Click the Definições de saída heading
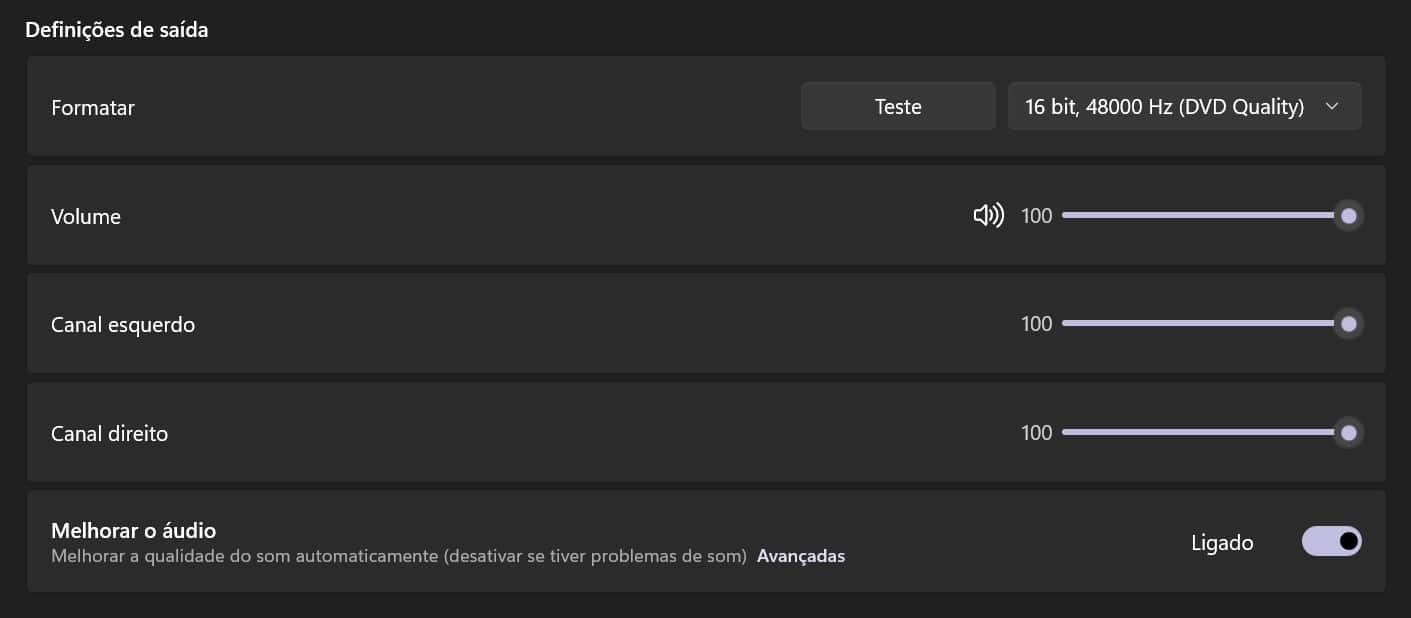 [x=117, y=30]
